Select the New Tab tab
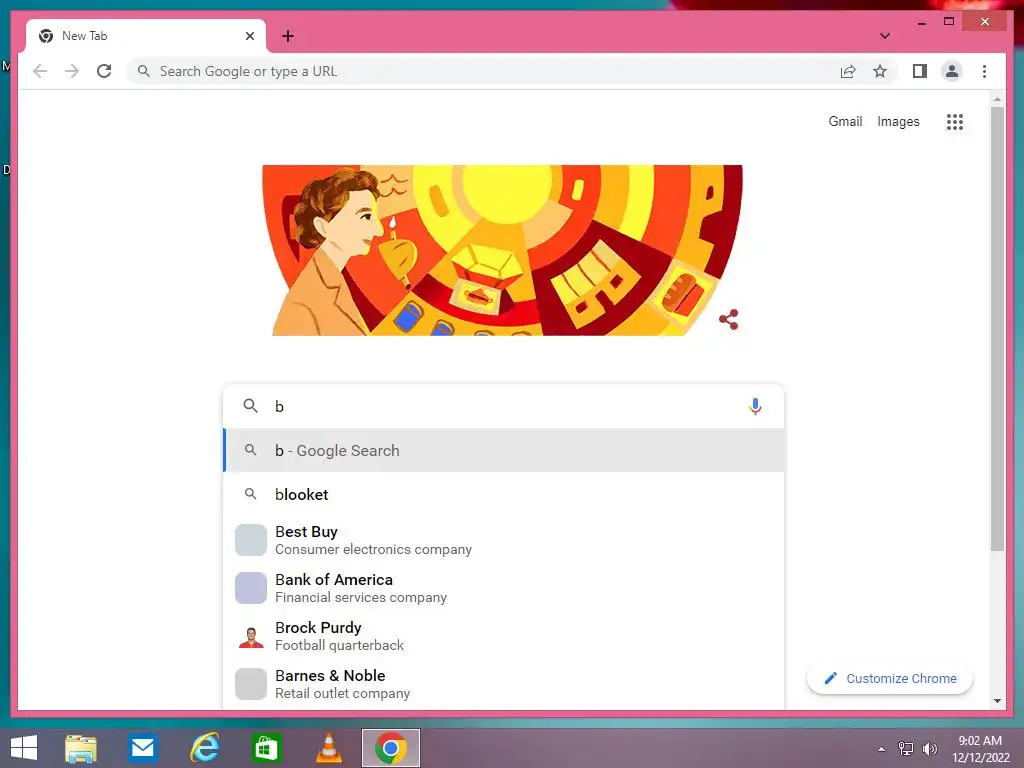Screen dimensions: 1024x768 coord(146,36)
